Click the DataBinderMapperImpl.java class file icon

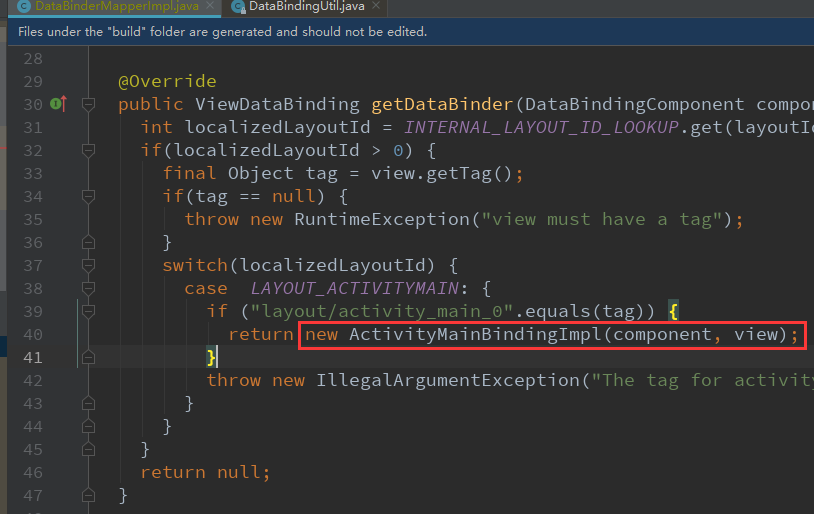click(x=24, y=6)
